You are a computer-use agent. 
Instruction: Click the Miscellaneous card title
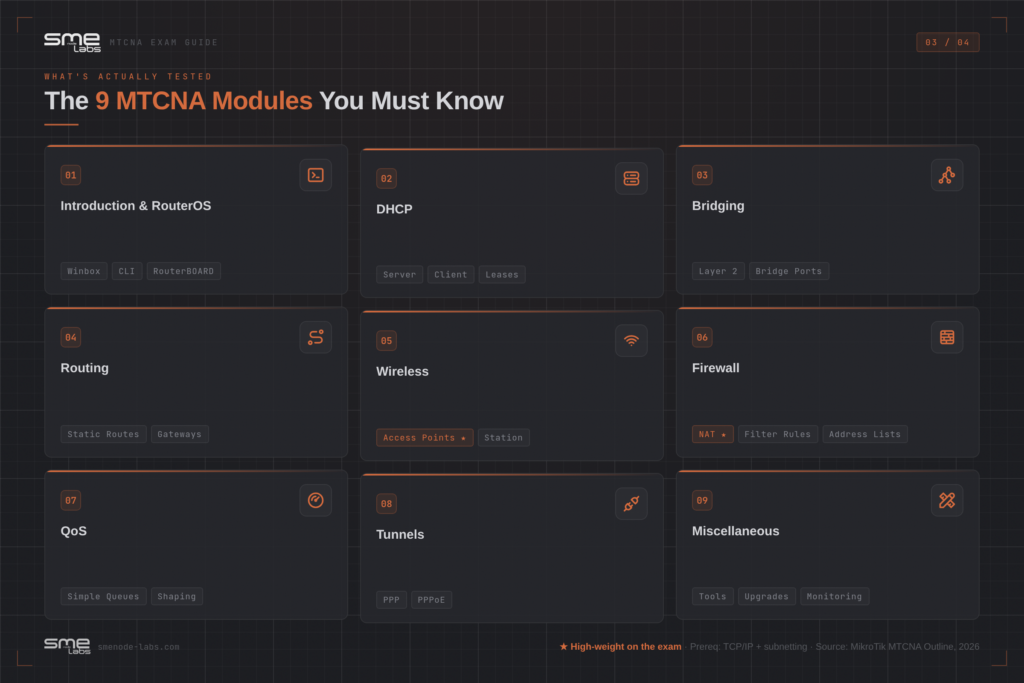(x=735, y=531)
